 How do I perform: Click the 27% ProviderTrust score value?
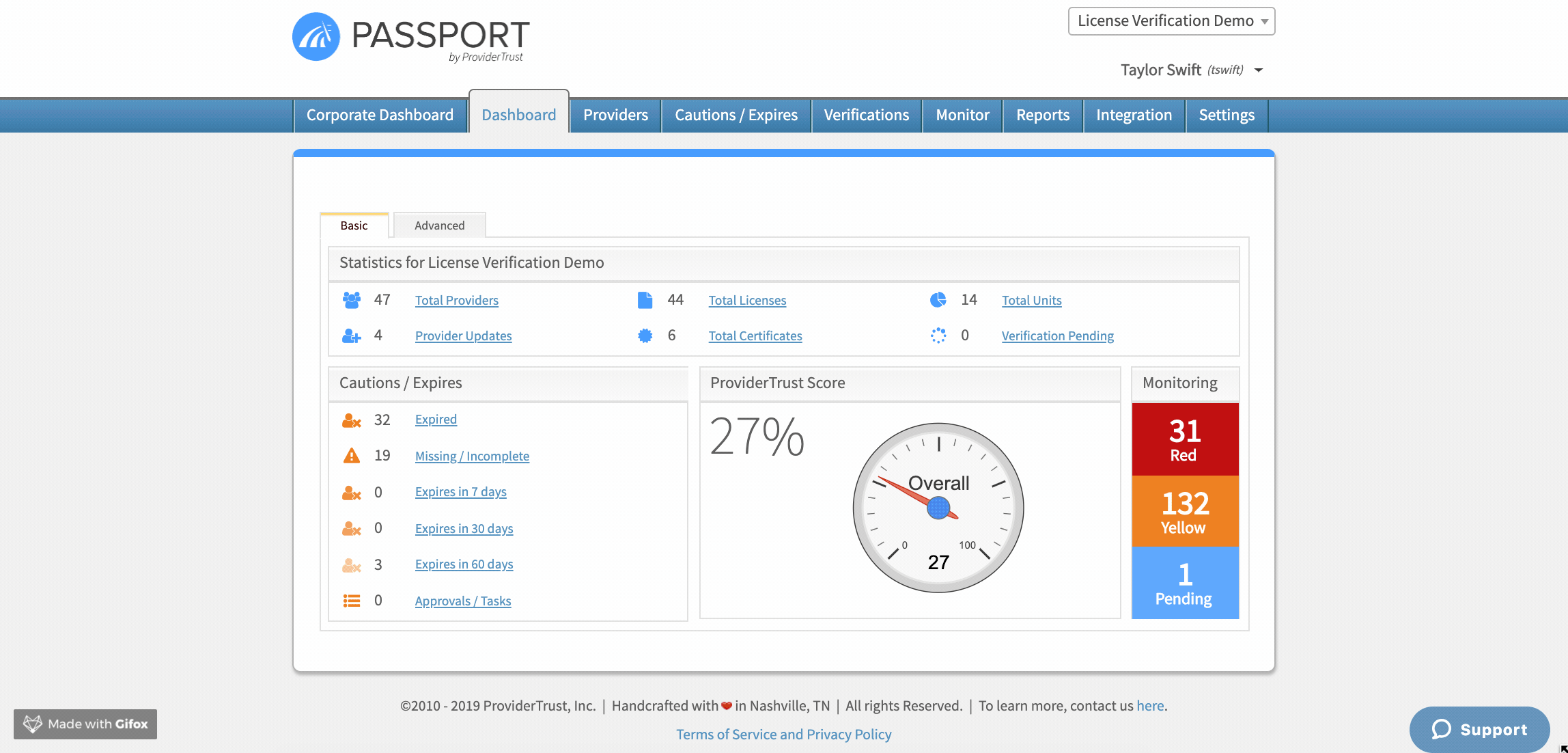757,436
